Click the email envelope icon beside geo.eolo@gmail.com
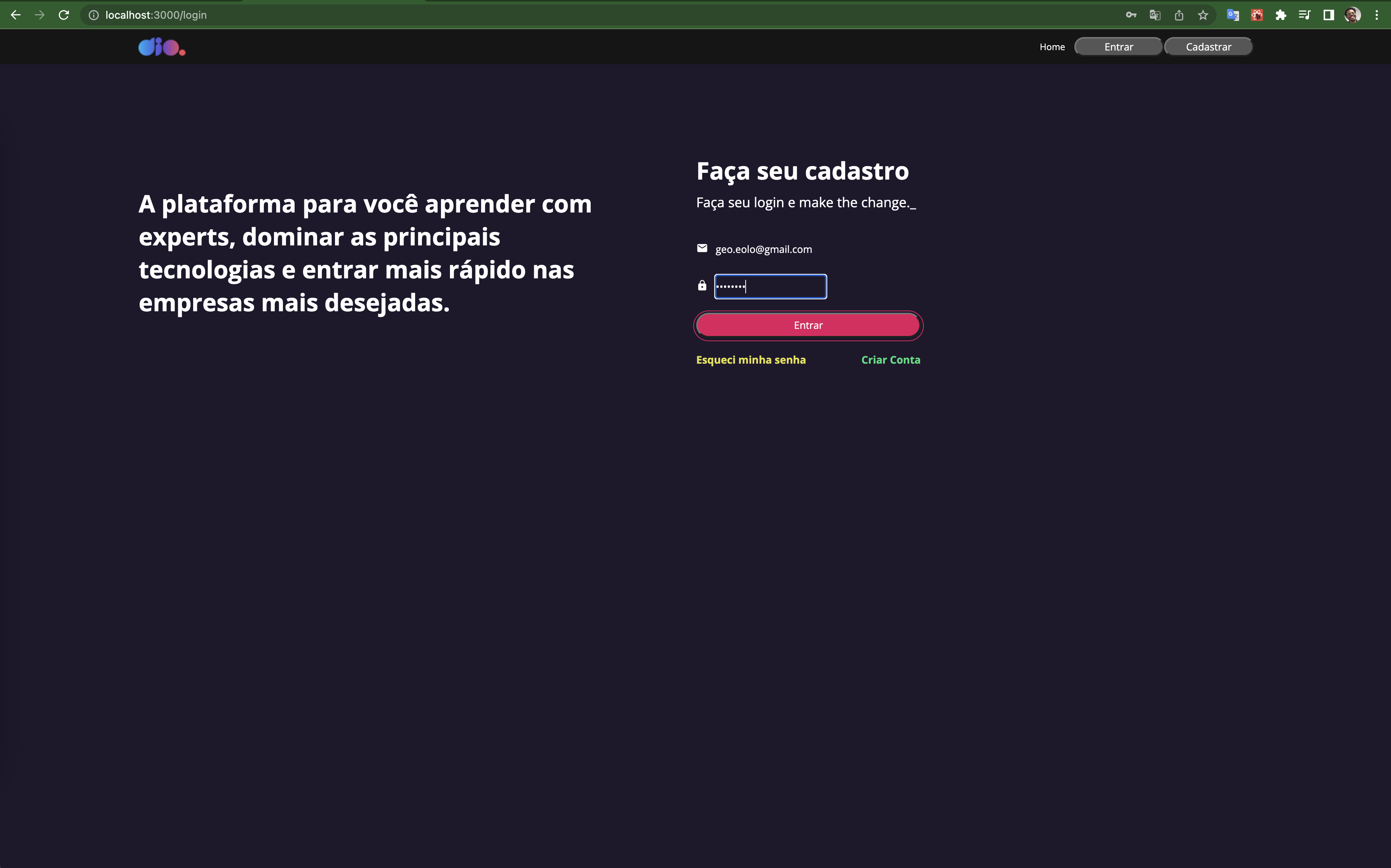 click(702, 248)
